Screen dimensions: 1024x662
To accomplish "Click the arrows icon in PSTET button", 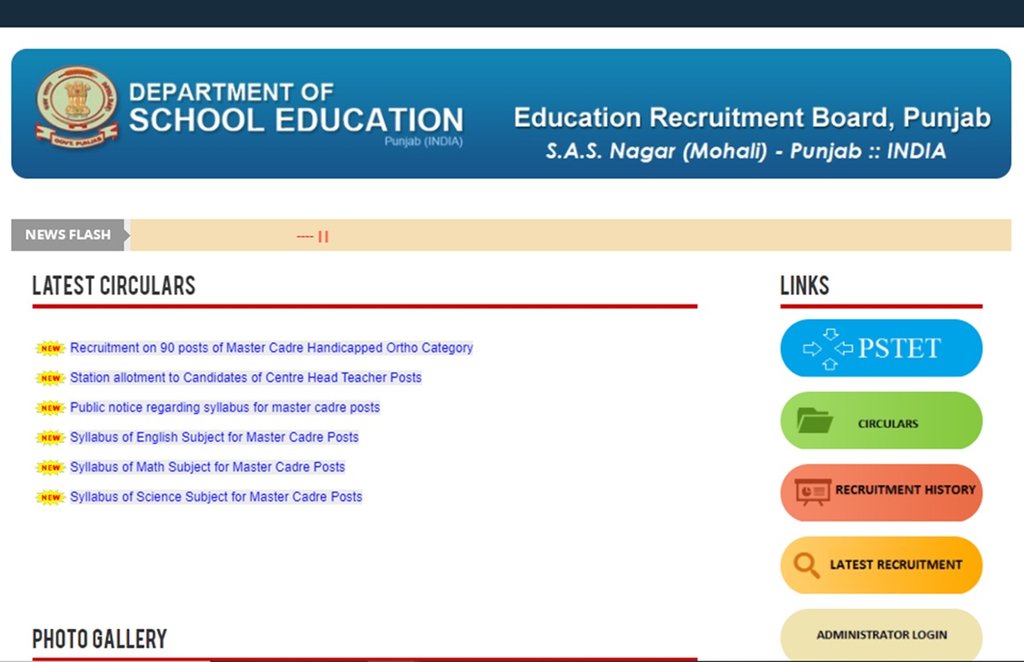I will click(x=828, y=349).
